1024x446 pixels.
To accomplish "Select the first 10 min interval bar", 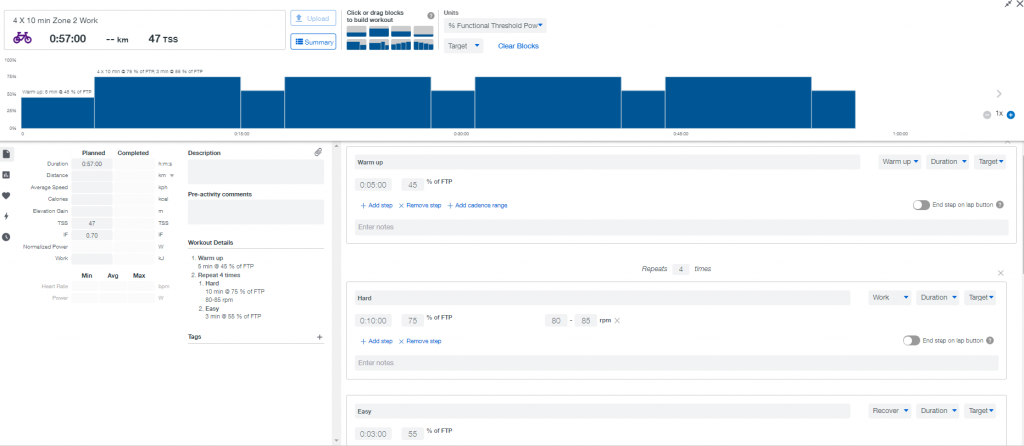I will (x=167, y=103).
